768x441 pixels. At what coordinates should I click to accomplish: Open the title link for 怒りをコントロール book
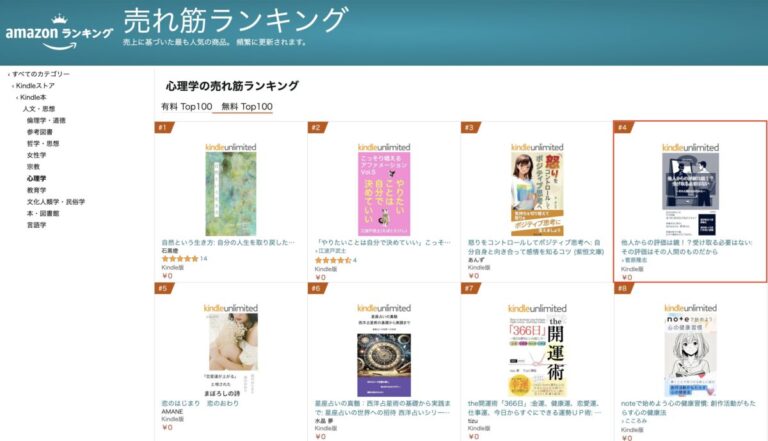tap(536, 247)
